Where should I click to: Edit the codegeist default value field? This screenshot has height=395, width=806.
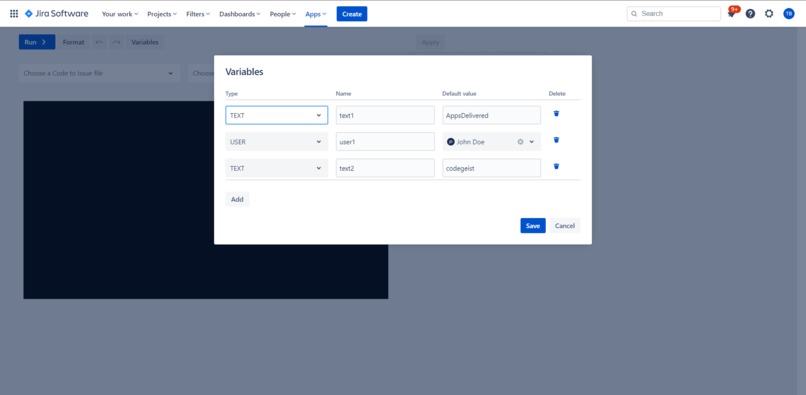[x=491, y=168]
